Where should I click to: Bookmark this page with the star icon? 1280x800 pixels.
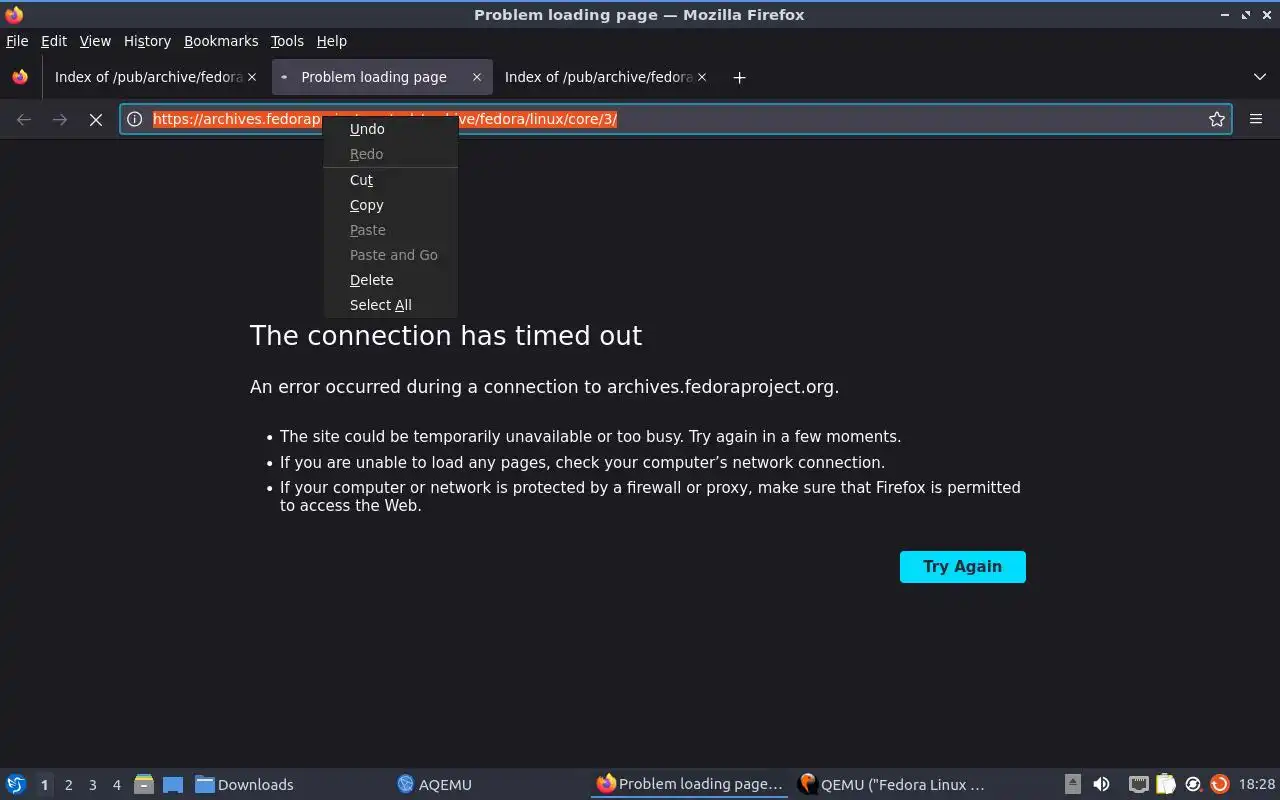pyautogui.click(x=1217, y=119)
